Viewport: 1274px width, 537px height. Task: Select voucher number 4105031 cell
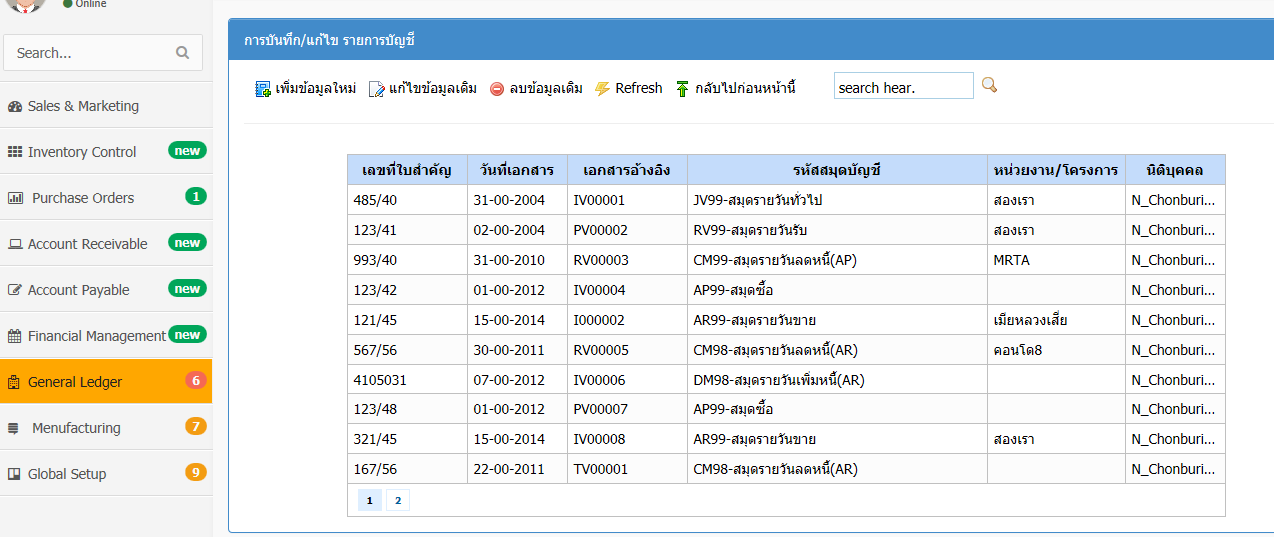pyautogui.click(x=407, y=380)
